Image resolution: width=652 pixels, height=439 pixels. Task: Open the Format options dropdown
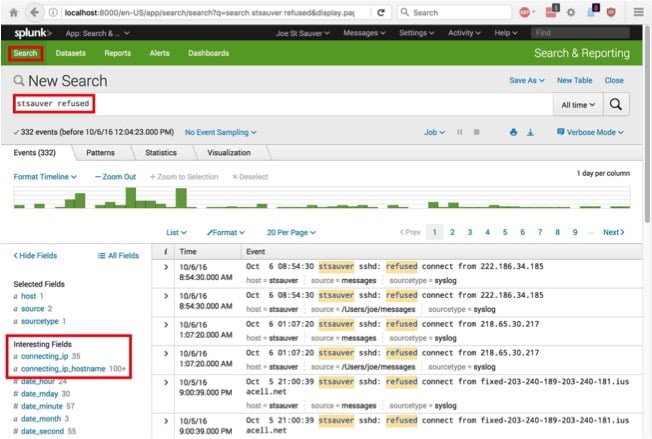click(226, 232)
